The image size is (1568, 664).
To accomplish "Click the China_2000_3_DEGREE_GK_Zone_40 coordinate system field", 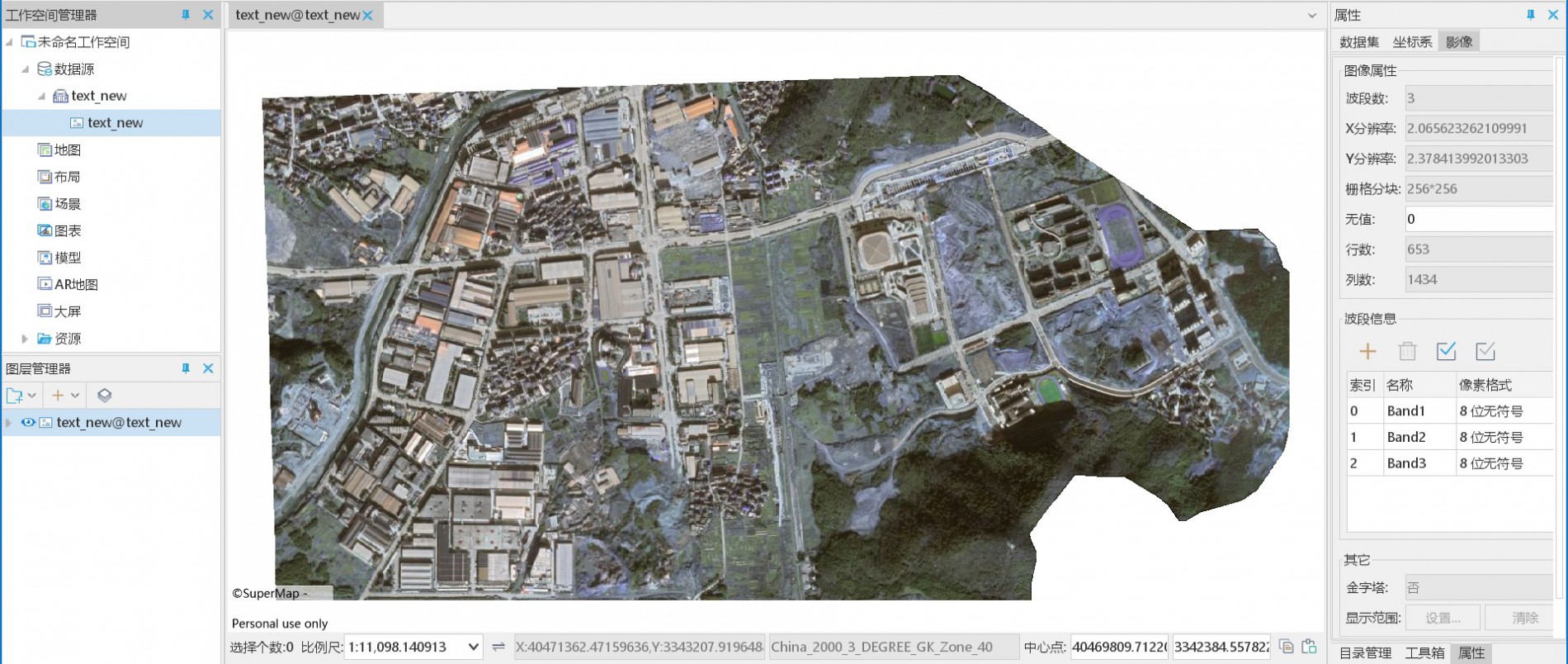I will click(894, 647).
